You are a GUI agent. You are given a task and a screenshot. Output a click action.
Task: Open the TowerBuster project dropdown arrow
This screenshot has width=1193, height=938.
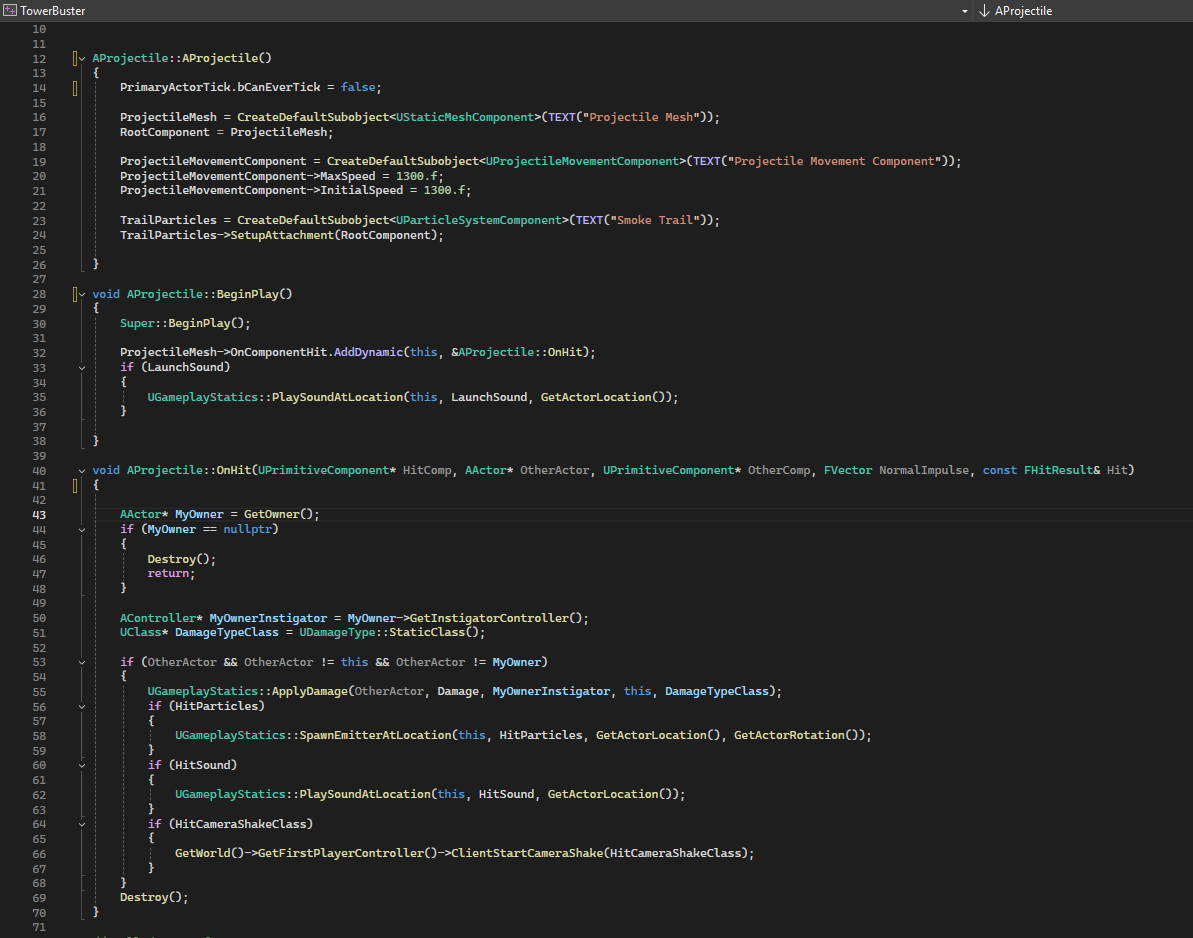click(964, 11)
